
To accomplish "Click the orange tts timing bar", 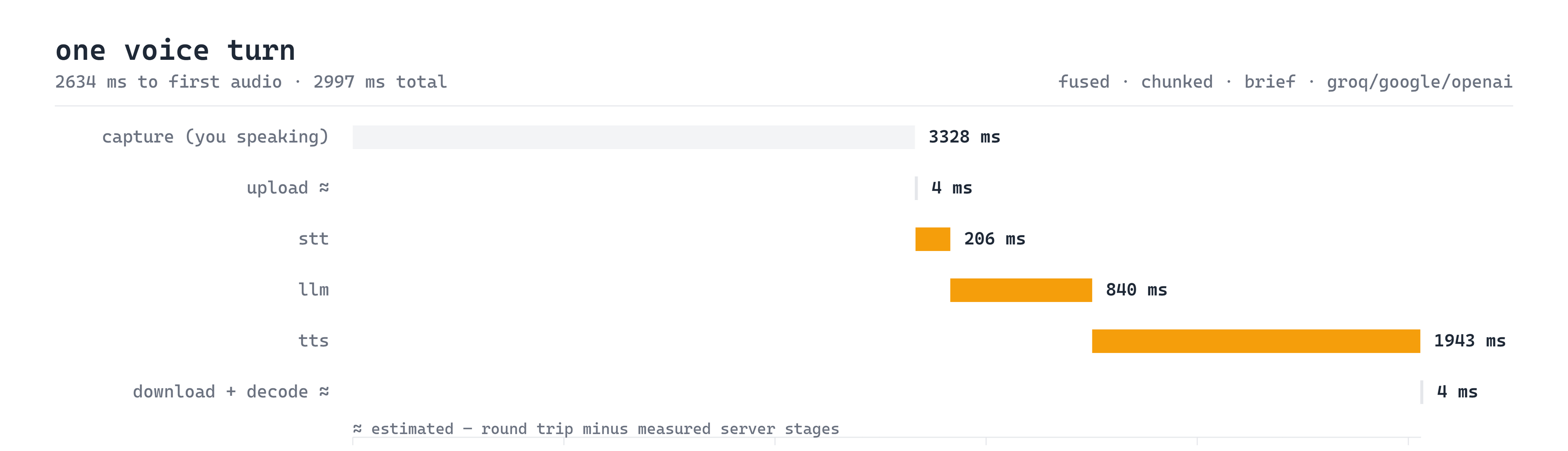I will [x=1256, y=341].
